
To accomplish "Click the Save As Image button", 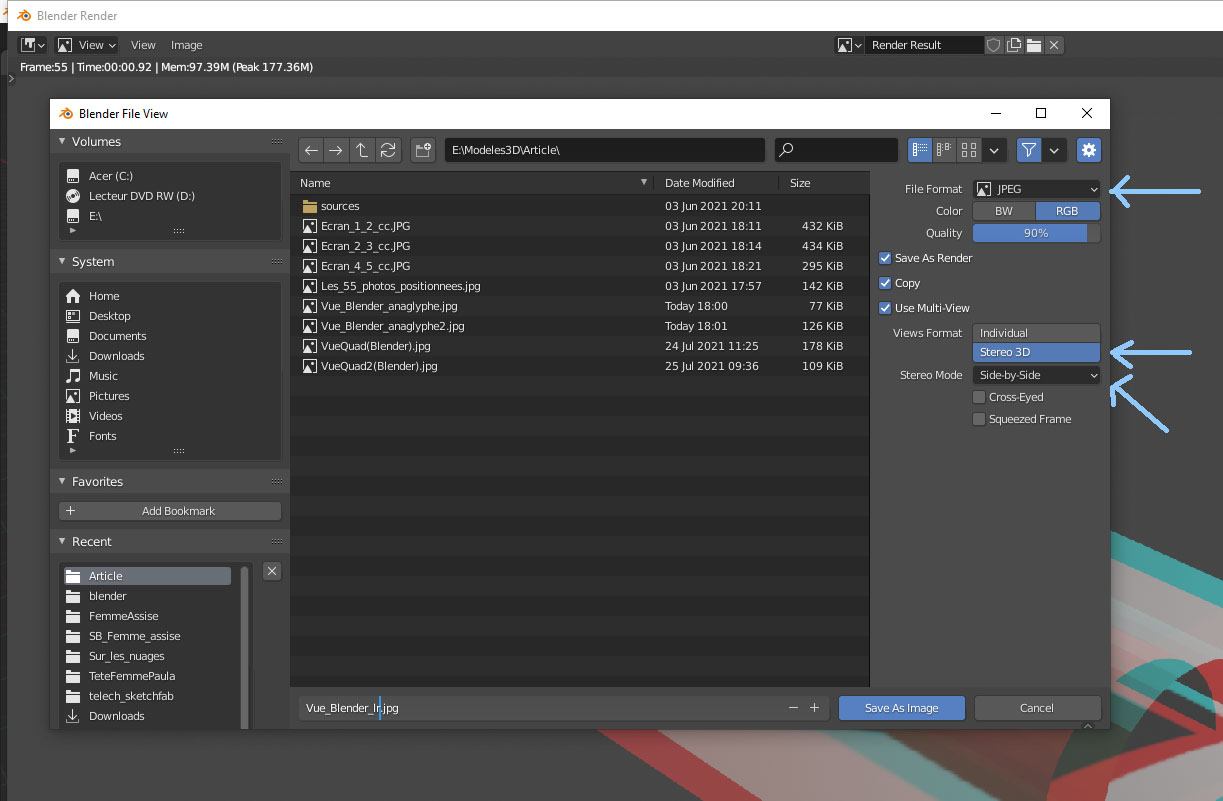I will pos(901,708).
